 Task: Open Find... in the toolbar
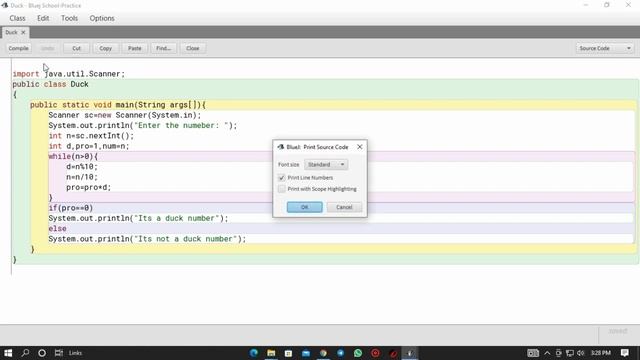(x=163, y=48)
